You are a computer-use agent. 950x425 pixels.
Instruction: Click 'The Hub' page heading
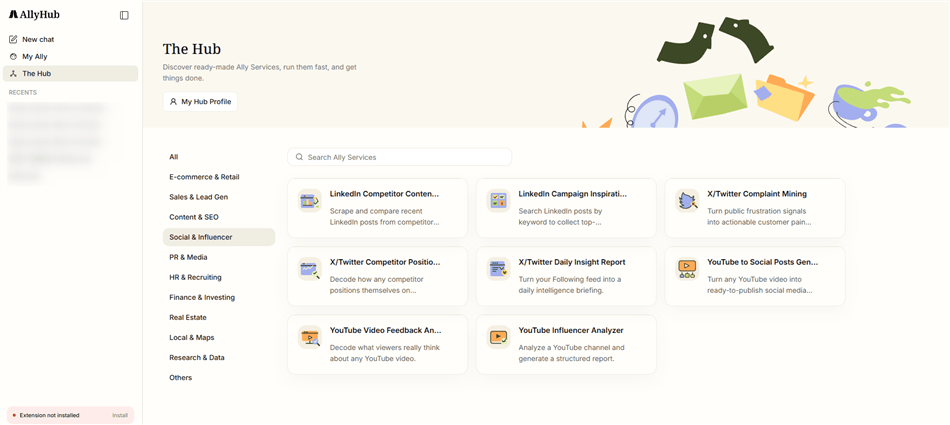192,49
